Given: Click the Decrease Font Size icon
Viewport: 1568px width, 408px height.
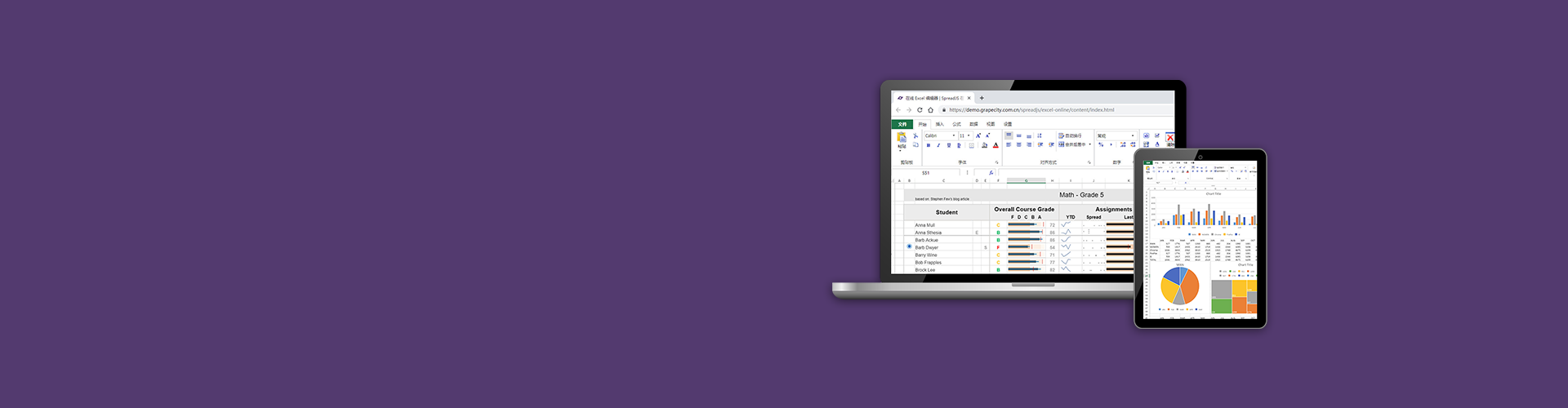Looking at the screenshot, I should 987,135.
